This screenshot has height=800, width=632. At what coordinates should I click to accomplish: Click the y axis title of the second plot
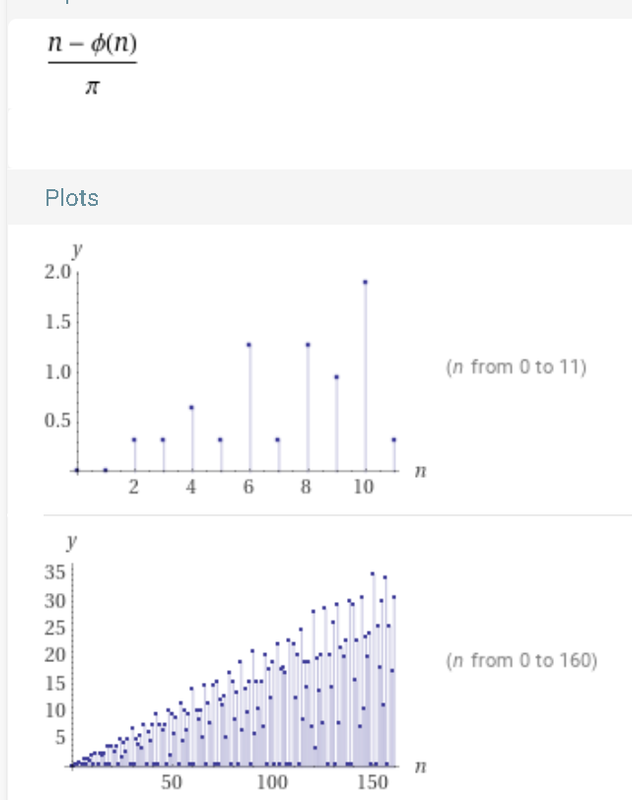(72, 542)
